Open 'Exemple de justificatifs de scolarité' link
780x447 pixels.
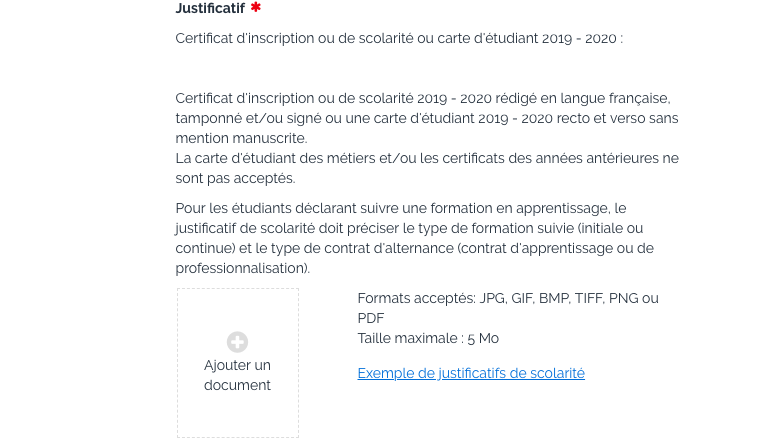click(471, 373)
